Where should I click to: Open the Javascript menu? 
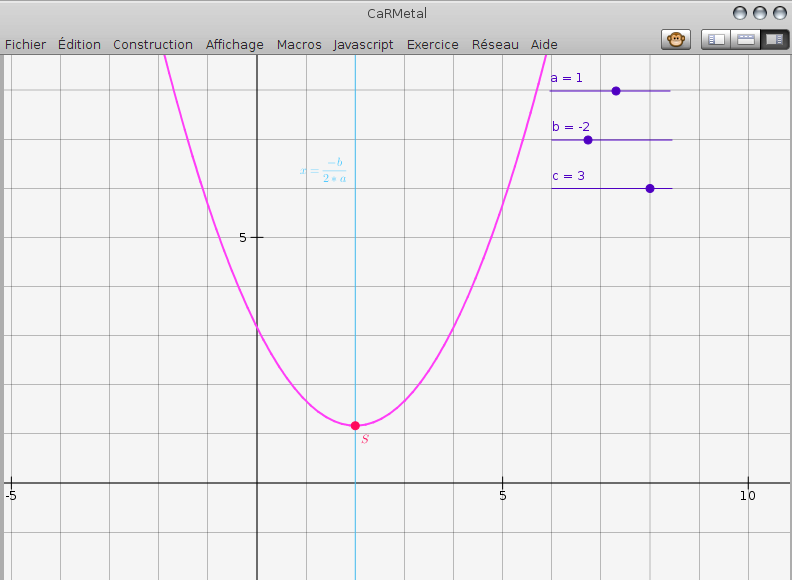point(363,44)
